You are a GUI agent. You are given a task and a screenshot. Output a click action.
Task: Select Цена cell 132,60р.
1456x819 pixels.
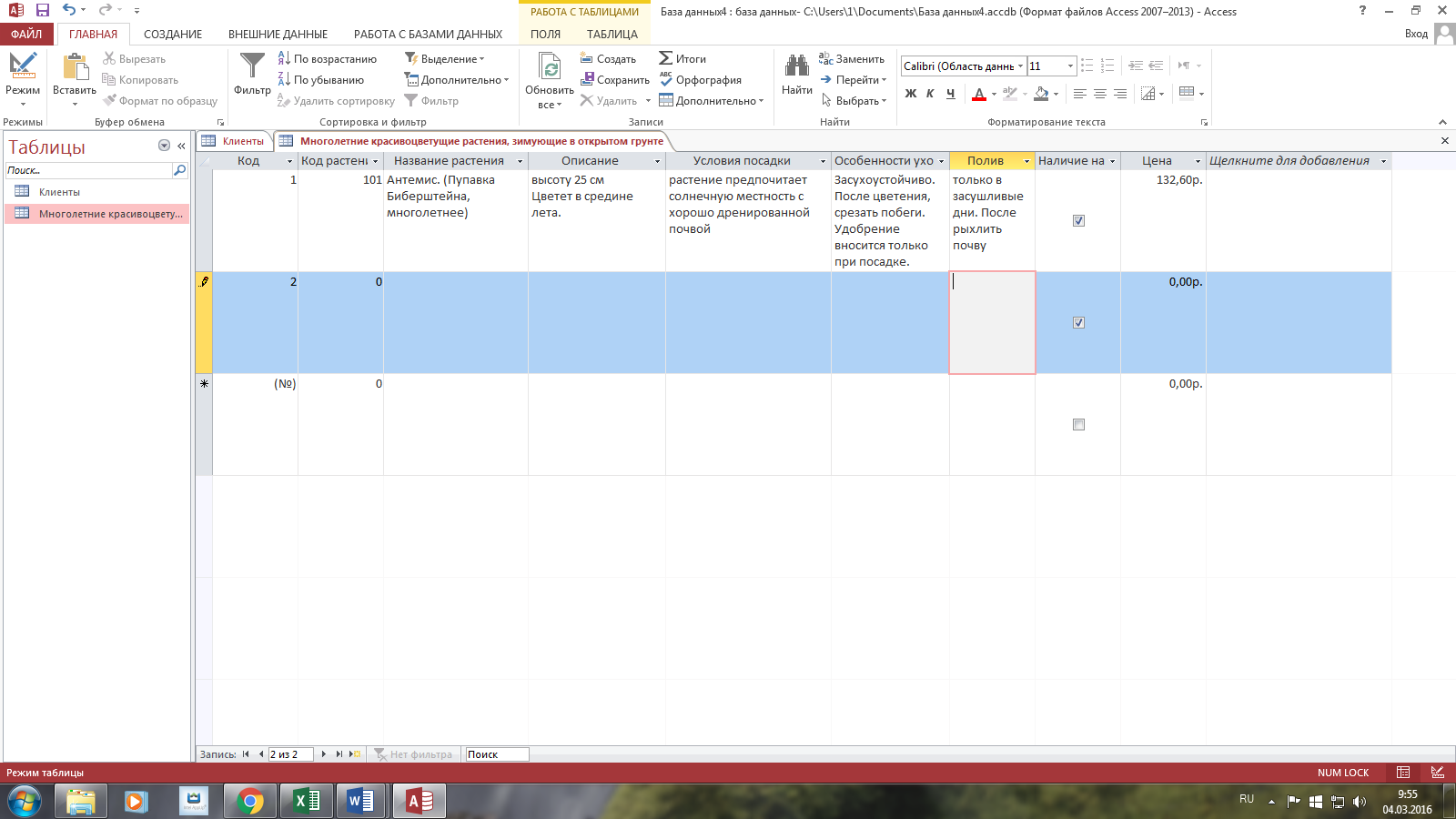click(x=1163, y=220)
